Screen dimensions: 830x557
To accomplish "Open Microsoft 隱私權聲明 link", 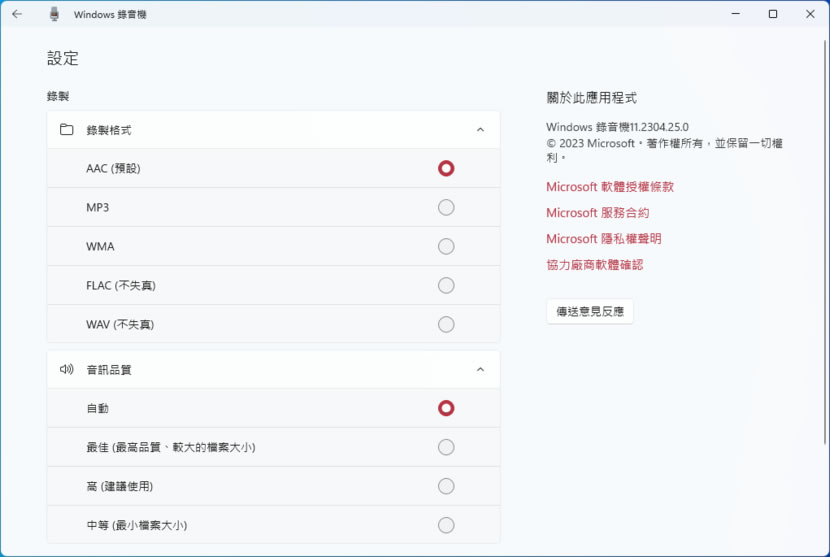I will tap(604, 239).
